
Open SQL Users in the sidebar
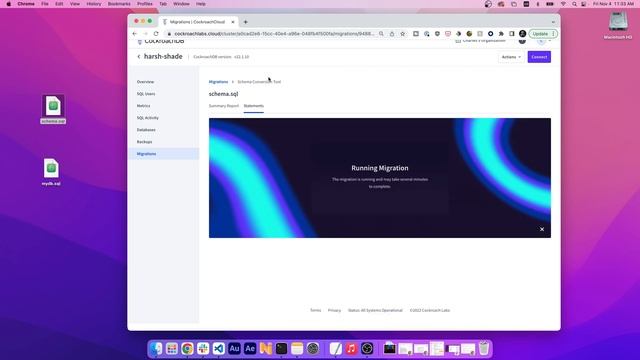coord(146,94)
